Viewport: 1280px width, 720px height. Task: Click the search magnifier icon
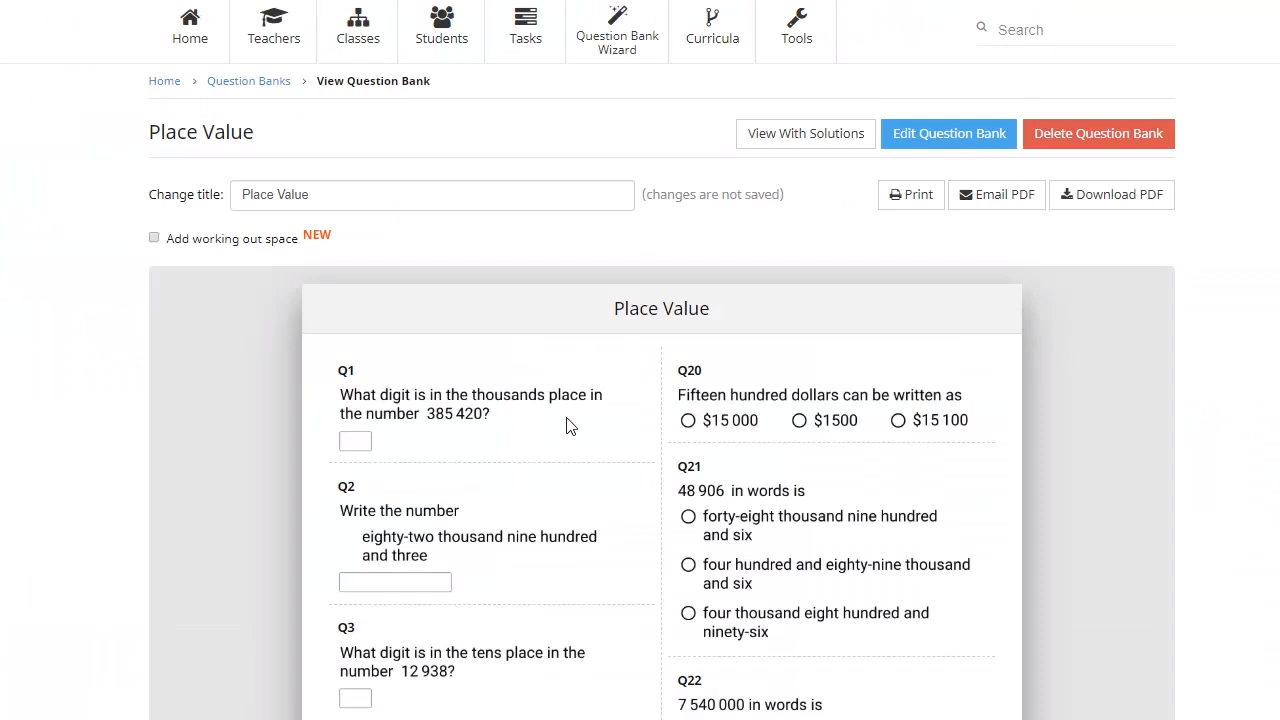(x=981, y=27)
